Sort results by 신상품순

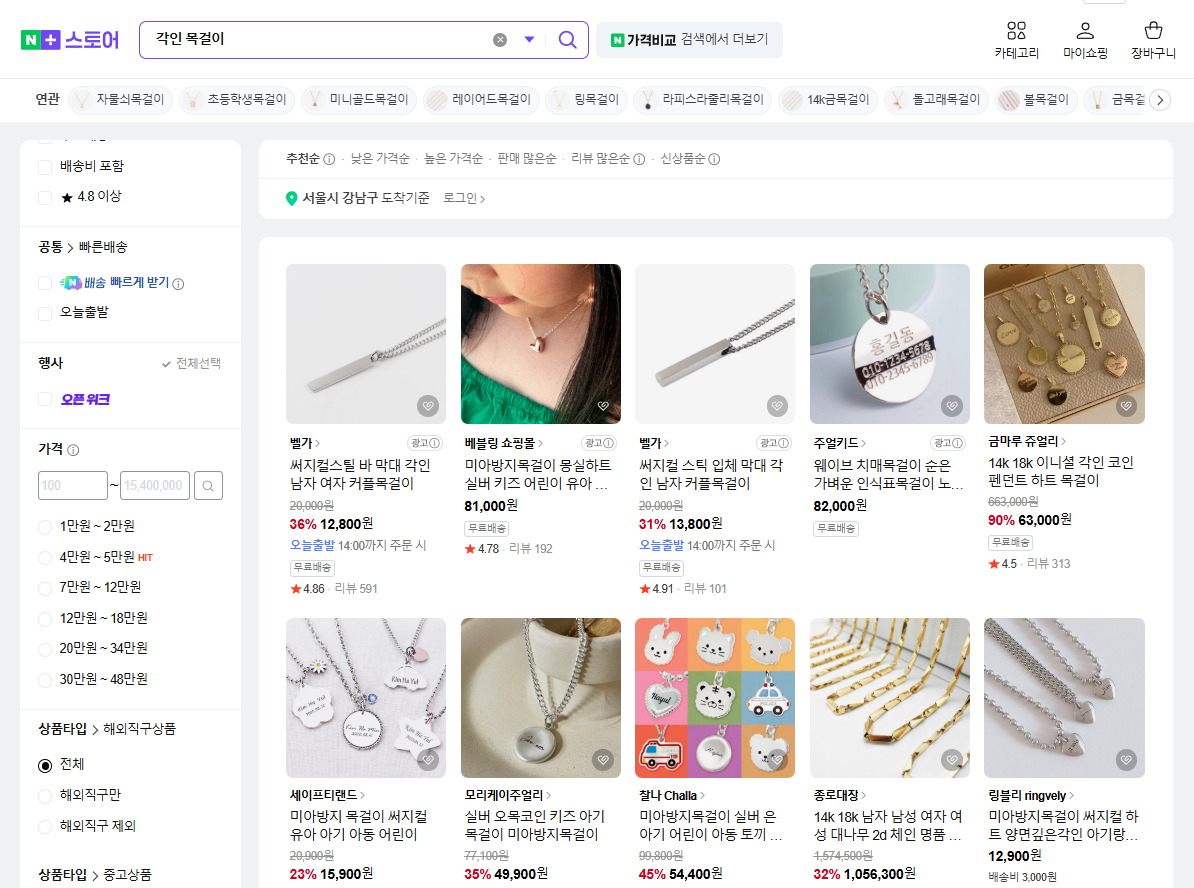(682, 158)
